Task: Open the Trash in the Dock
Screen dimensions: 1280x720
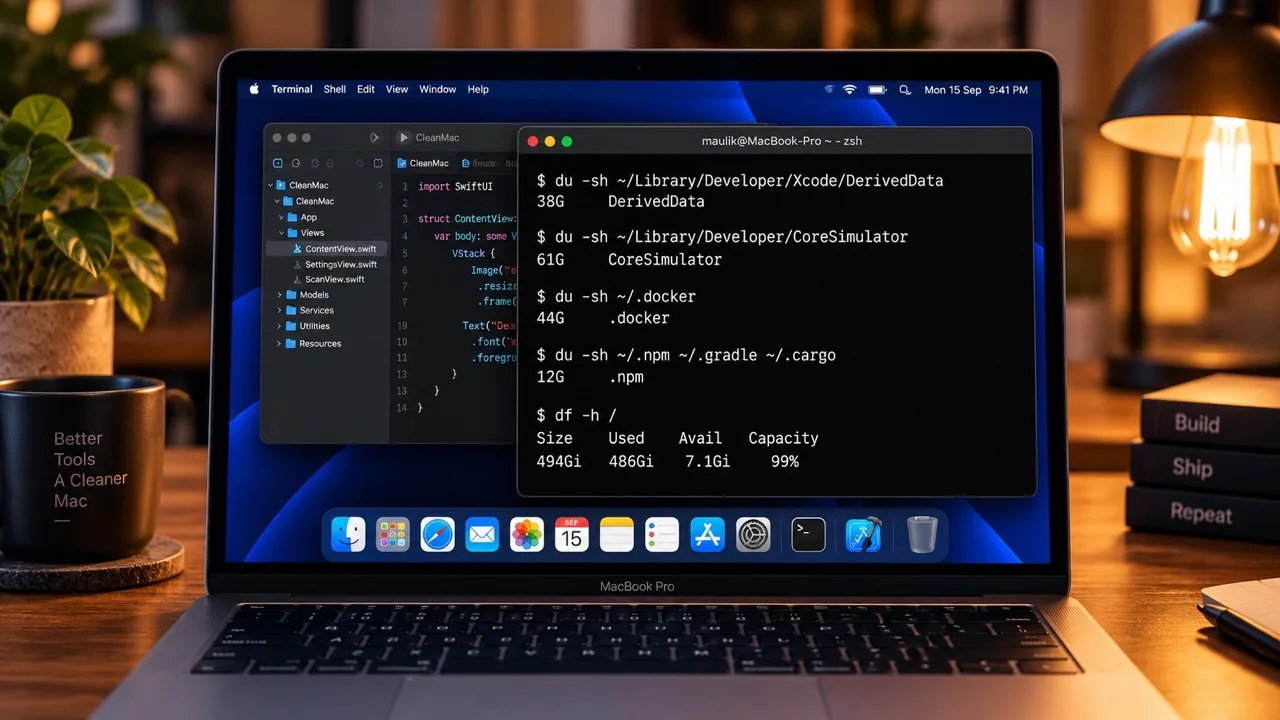Action: 922,535
